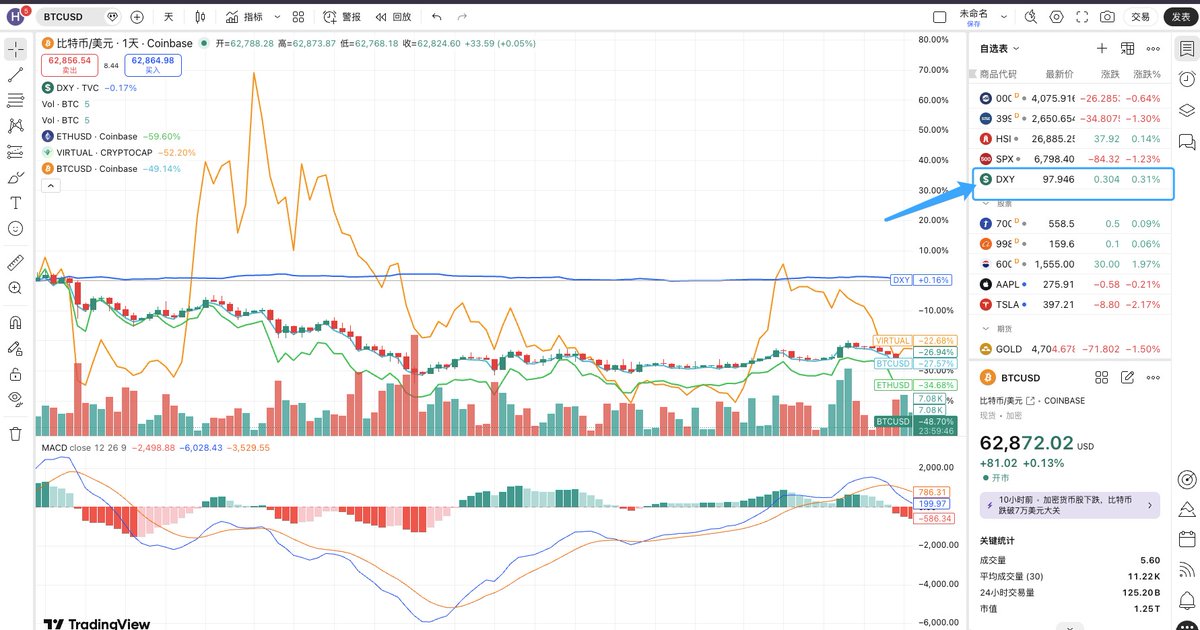
Task: Select the AAPL row in watchlist
Action: pos(1071,284)
